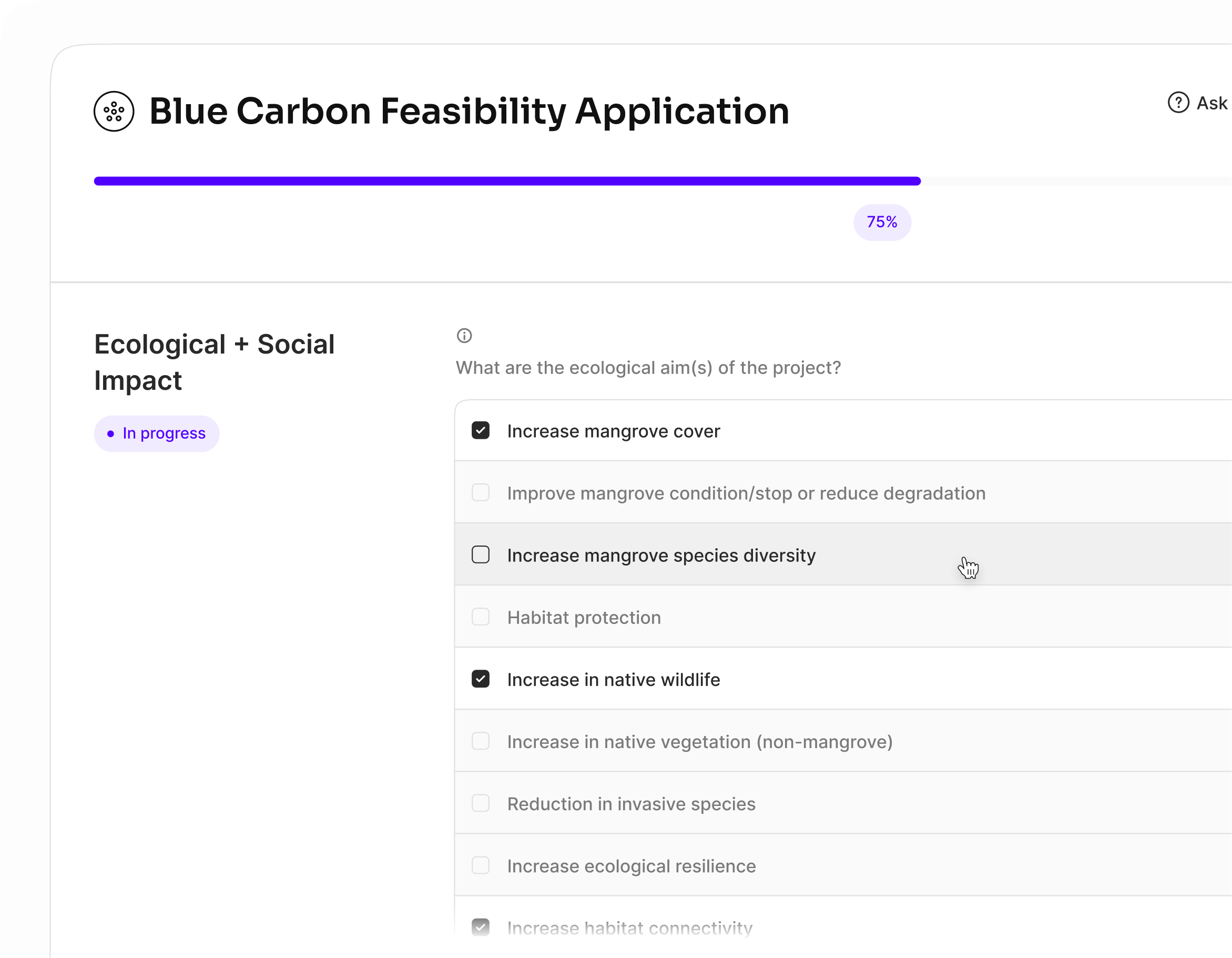Check Increase mangrove species diversity

[480, 555]
